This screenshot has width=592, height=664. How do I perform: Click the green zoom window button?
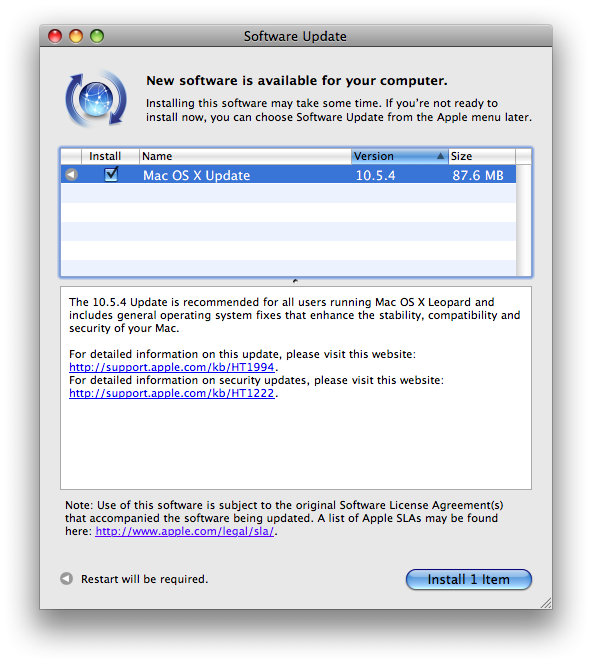point(97,36)
